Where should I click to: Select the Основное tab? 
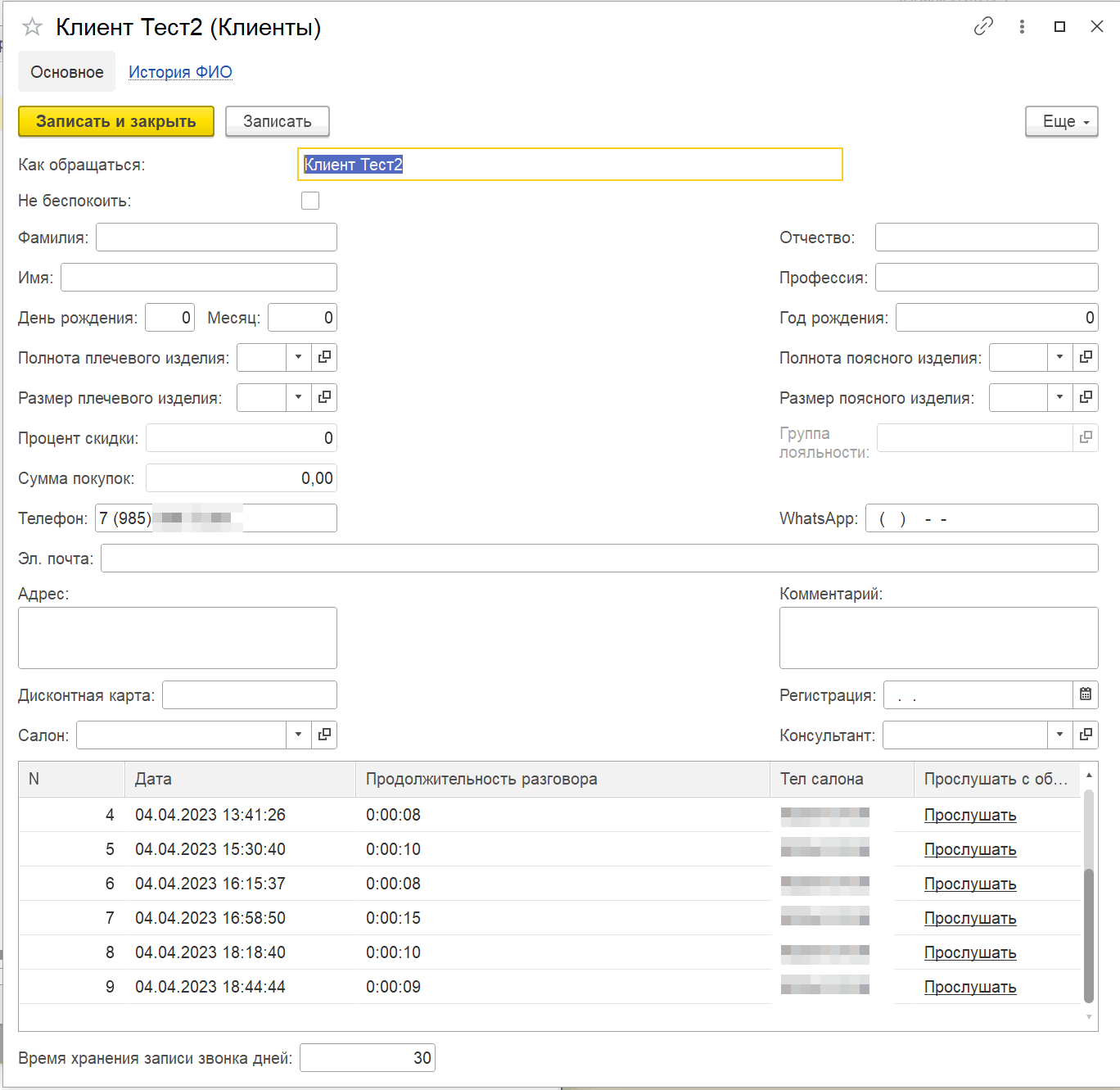(67, 72)
